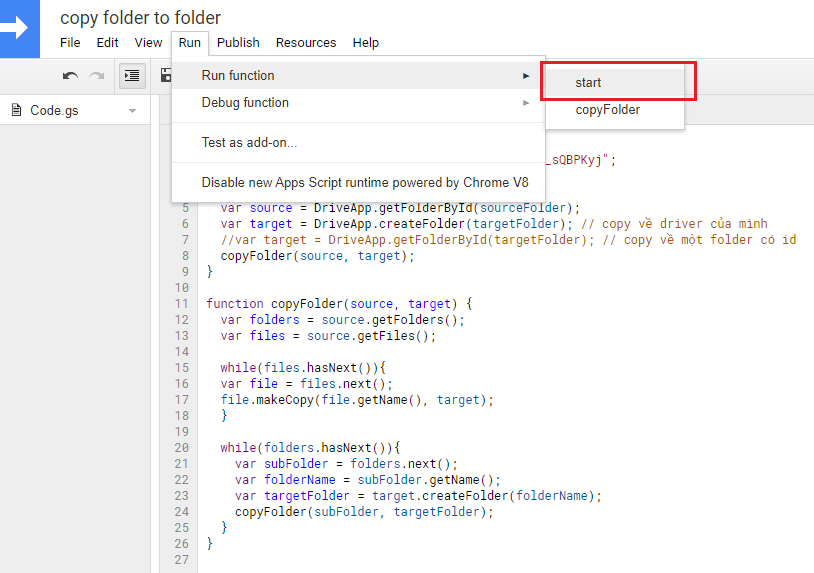
Task: Open the Publish menu
Action: pyautogui.click(x=238, y=43)
